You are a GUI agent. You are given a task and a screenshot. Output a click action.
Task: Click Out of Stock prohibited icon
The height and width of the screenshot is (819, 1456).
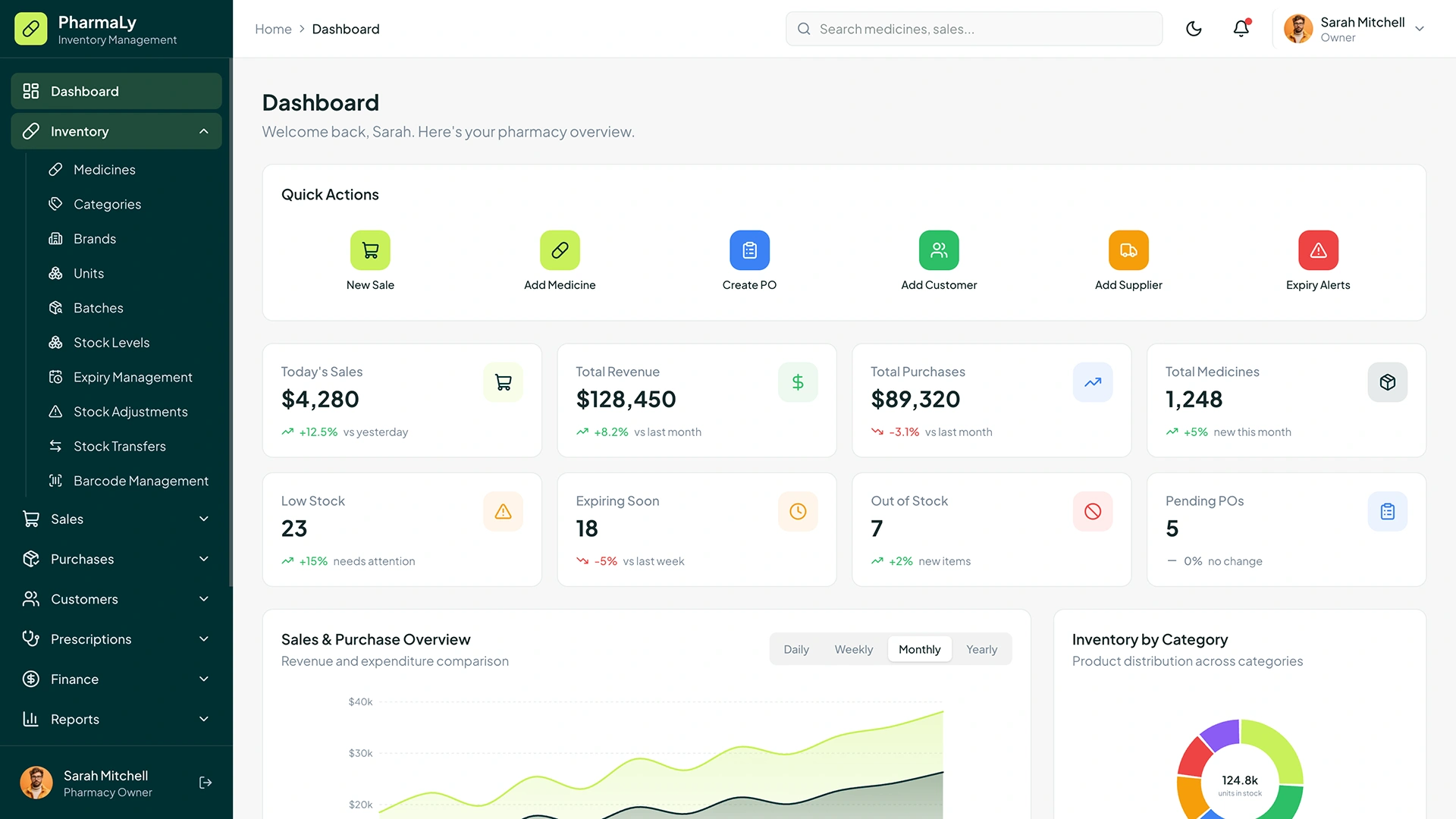tap(1093, 511)
